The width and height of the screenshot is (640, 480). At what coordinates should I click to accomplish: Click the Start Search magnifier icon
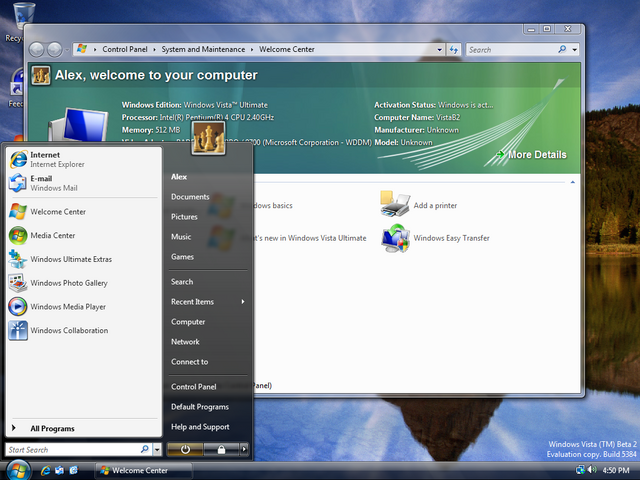(144, 449)
